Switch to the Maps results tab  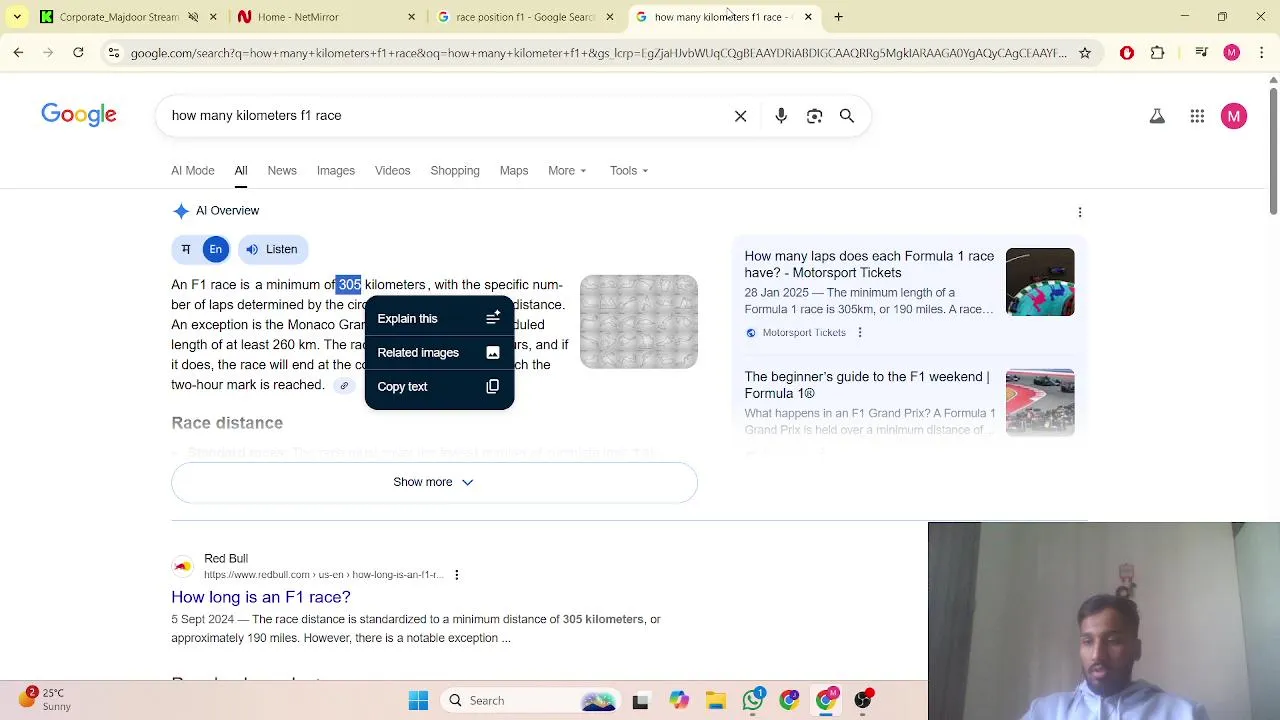click(x=514, y=171)
